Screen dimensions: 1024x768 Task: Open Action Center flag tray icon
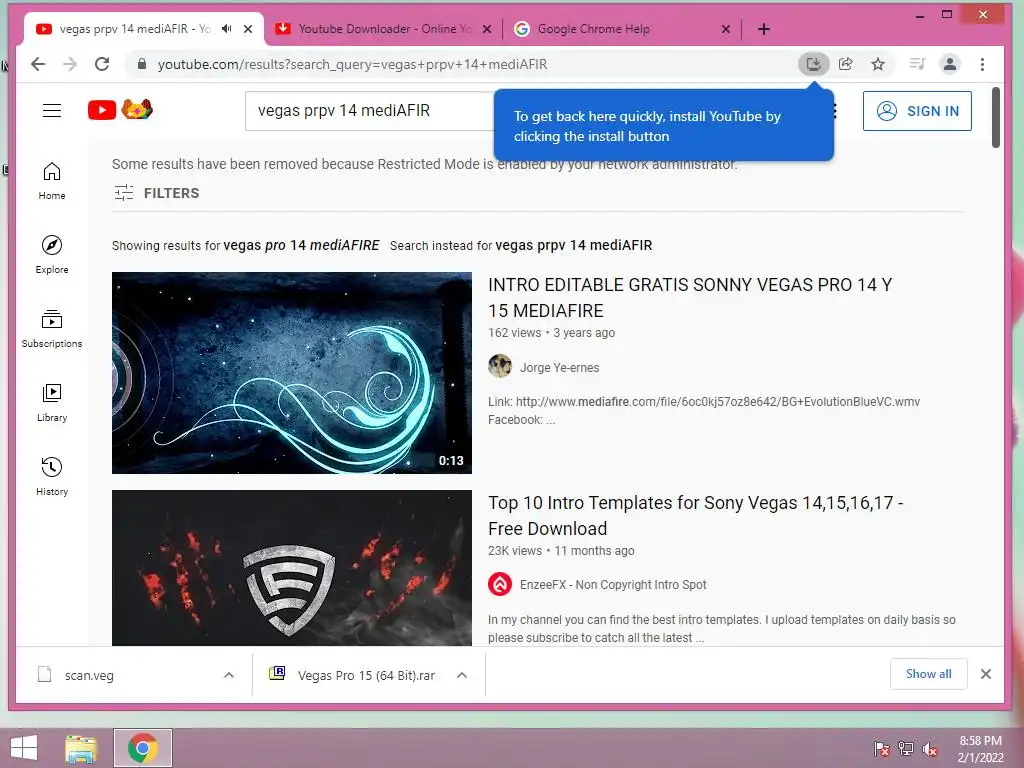(x=881, y=749)
